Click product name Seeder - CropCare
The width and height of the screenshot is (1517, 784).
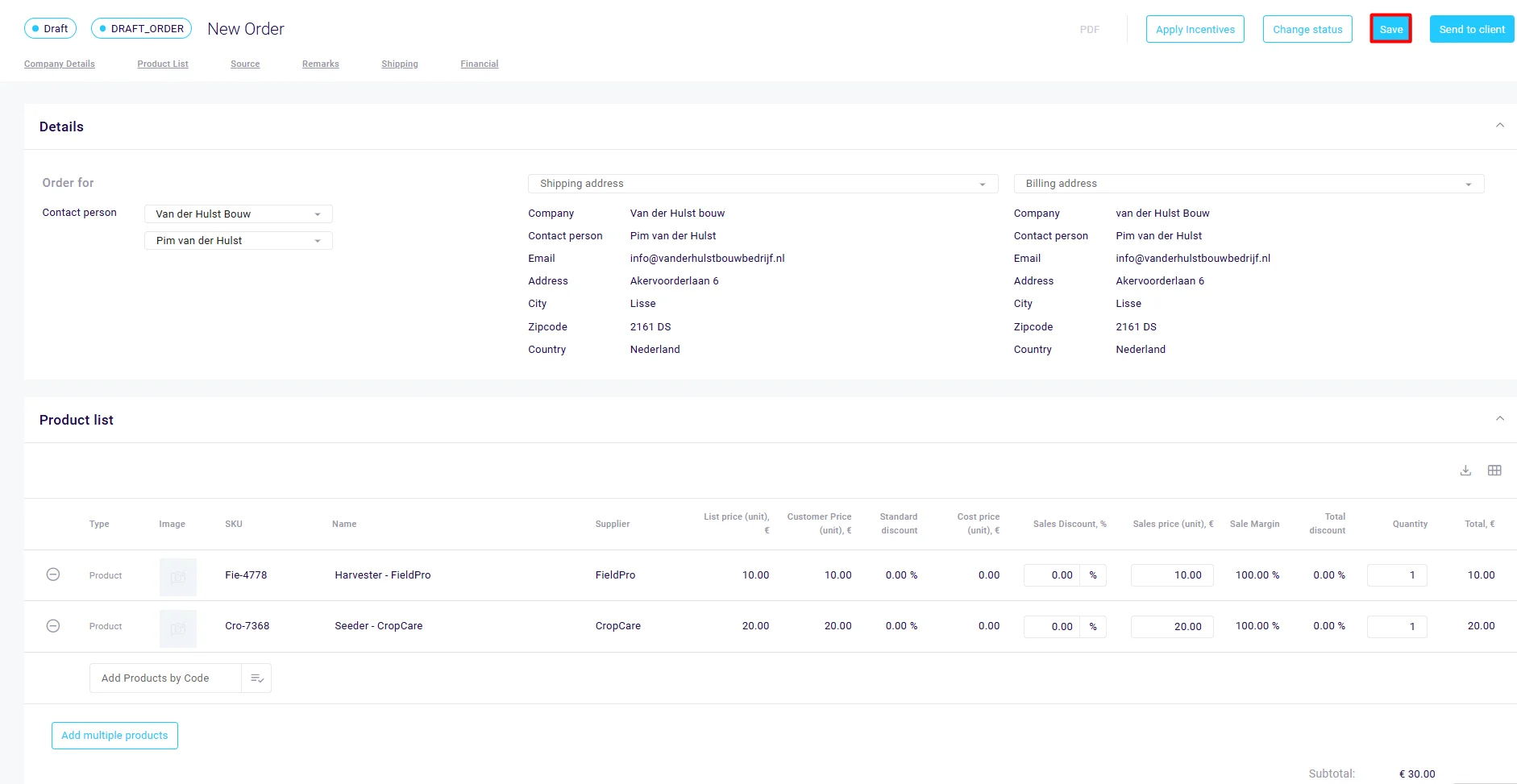pyautogui.click(x=379, y=626)
